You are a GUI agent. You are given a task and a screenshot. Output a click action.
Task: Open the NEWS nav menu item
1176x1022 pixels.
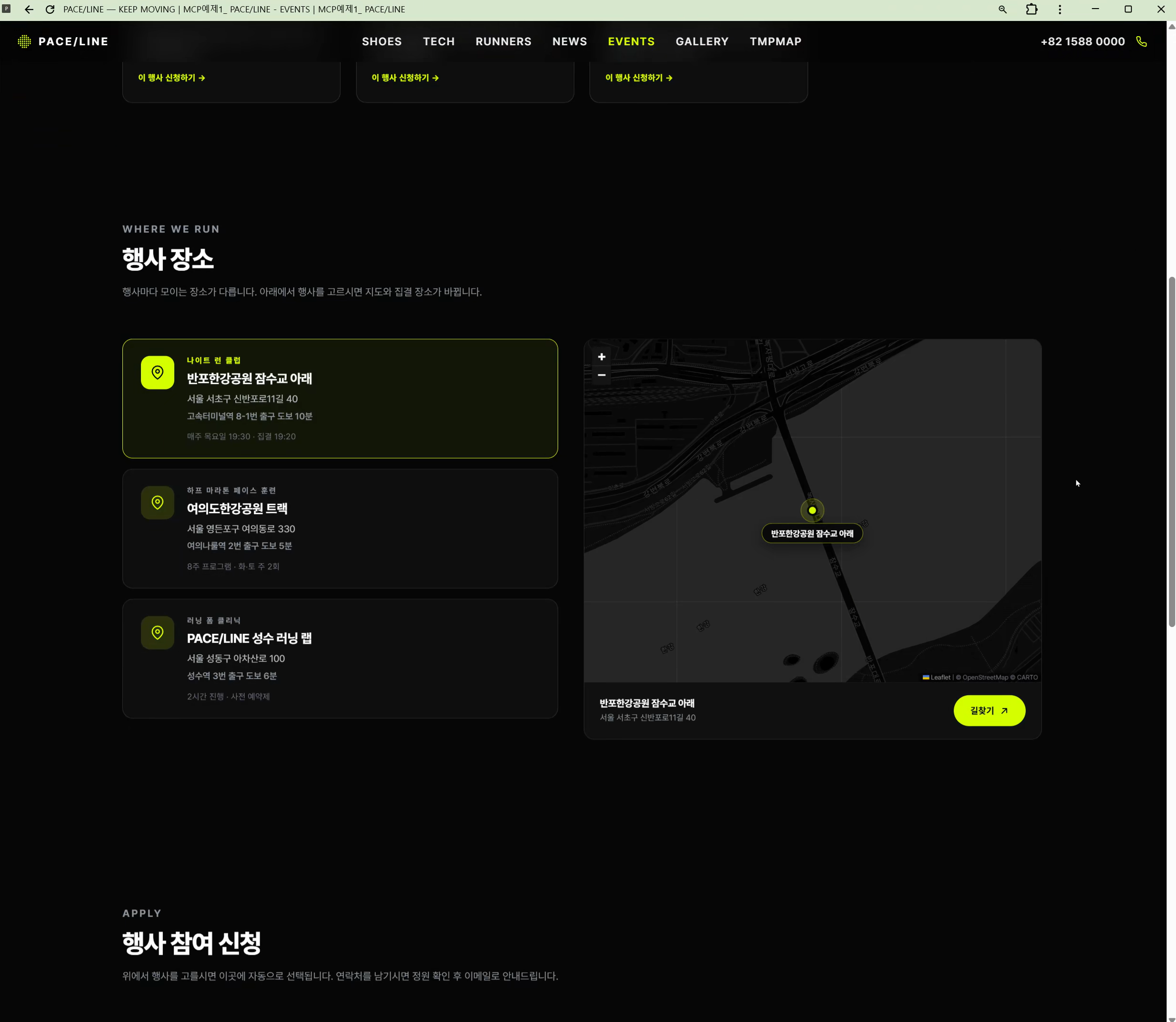point(570,41)
